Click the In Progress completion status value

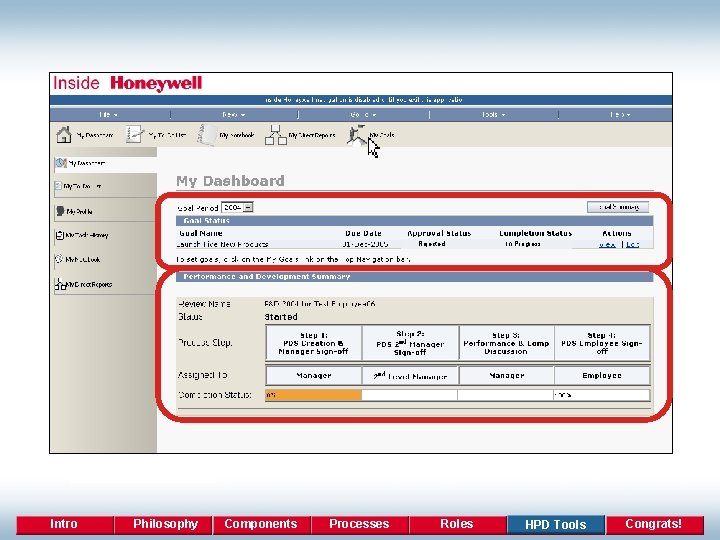point(523,244)
